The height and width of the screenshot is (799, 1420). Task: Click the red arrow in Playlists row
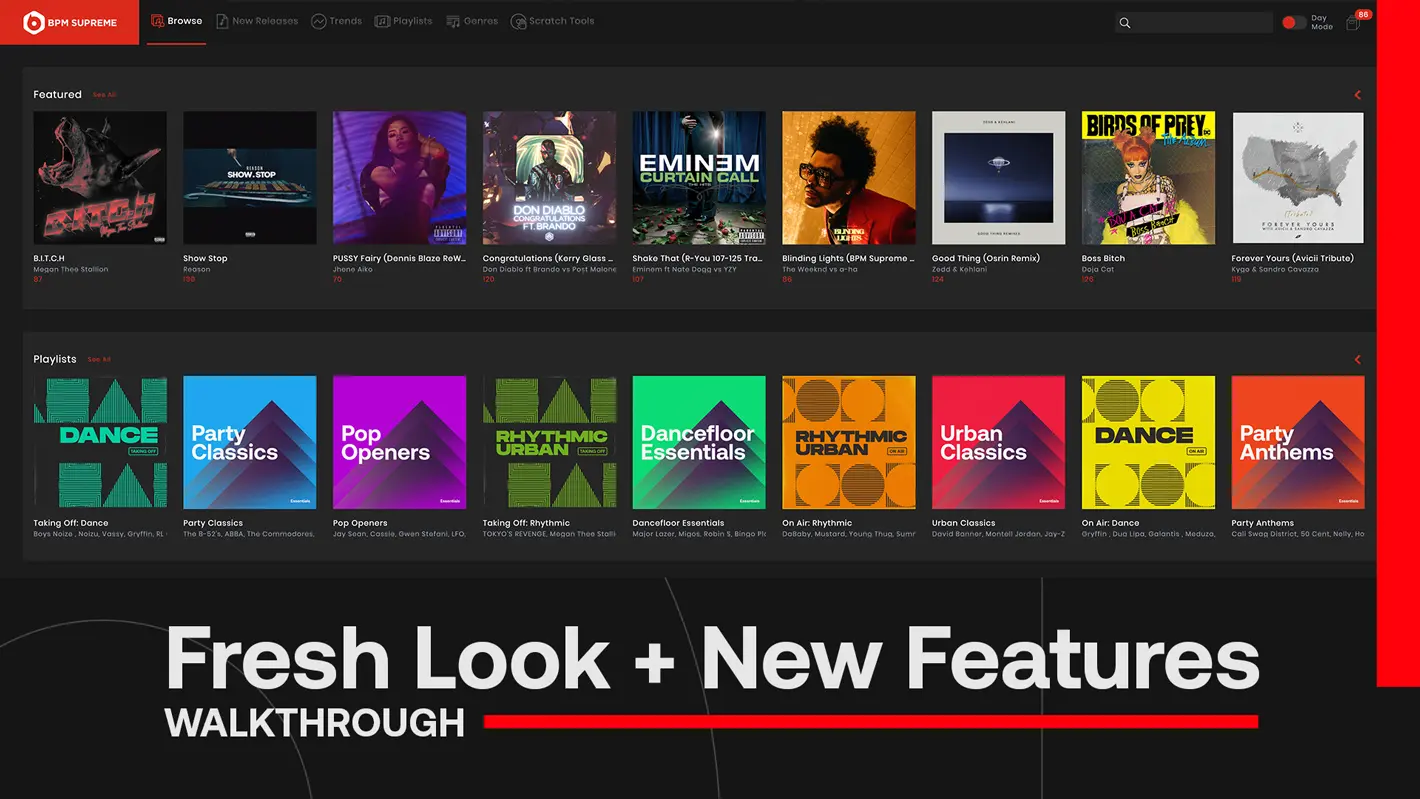[1357, 360]
